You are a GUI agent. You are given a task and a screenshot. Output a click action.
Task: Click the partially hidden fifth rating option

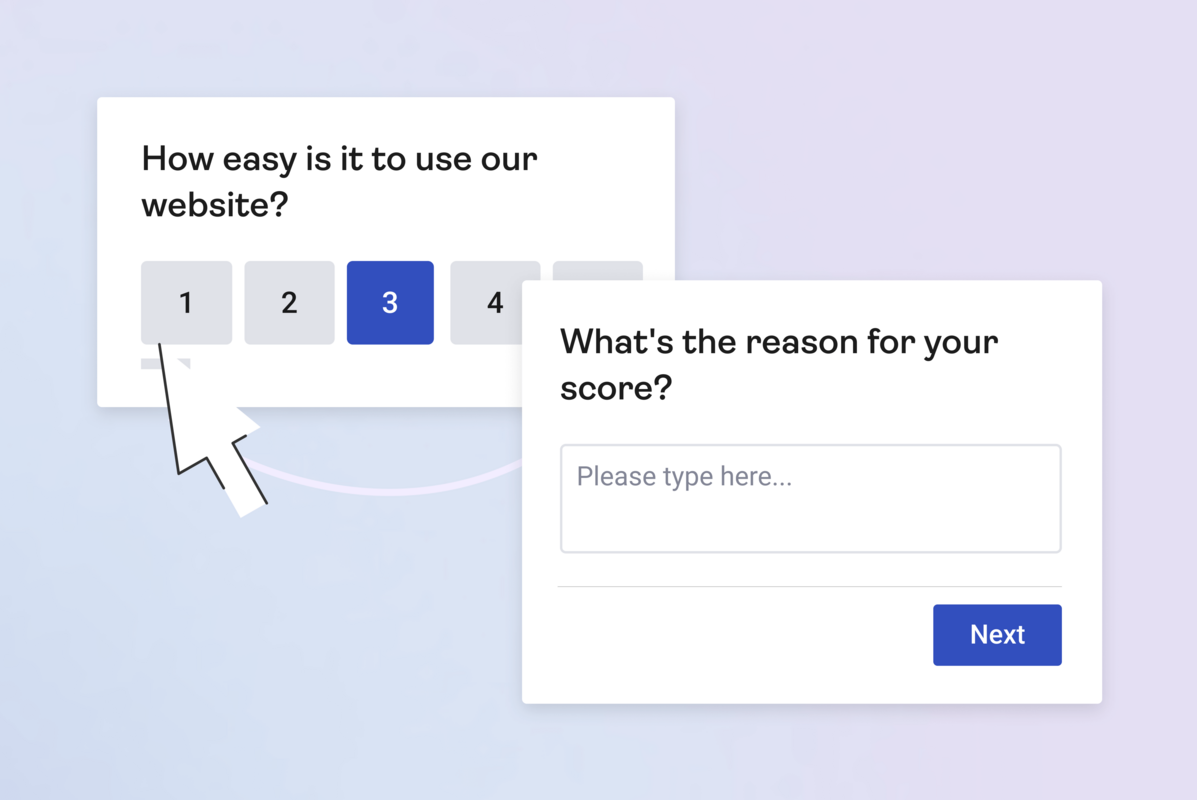point(598,270)
